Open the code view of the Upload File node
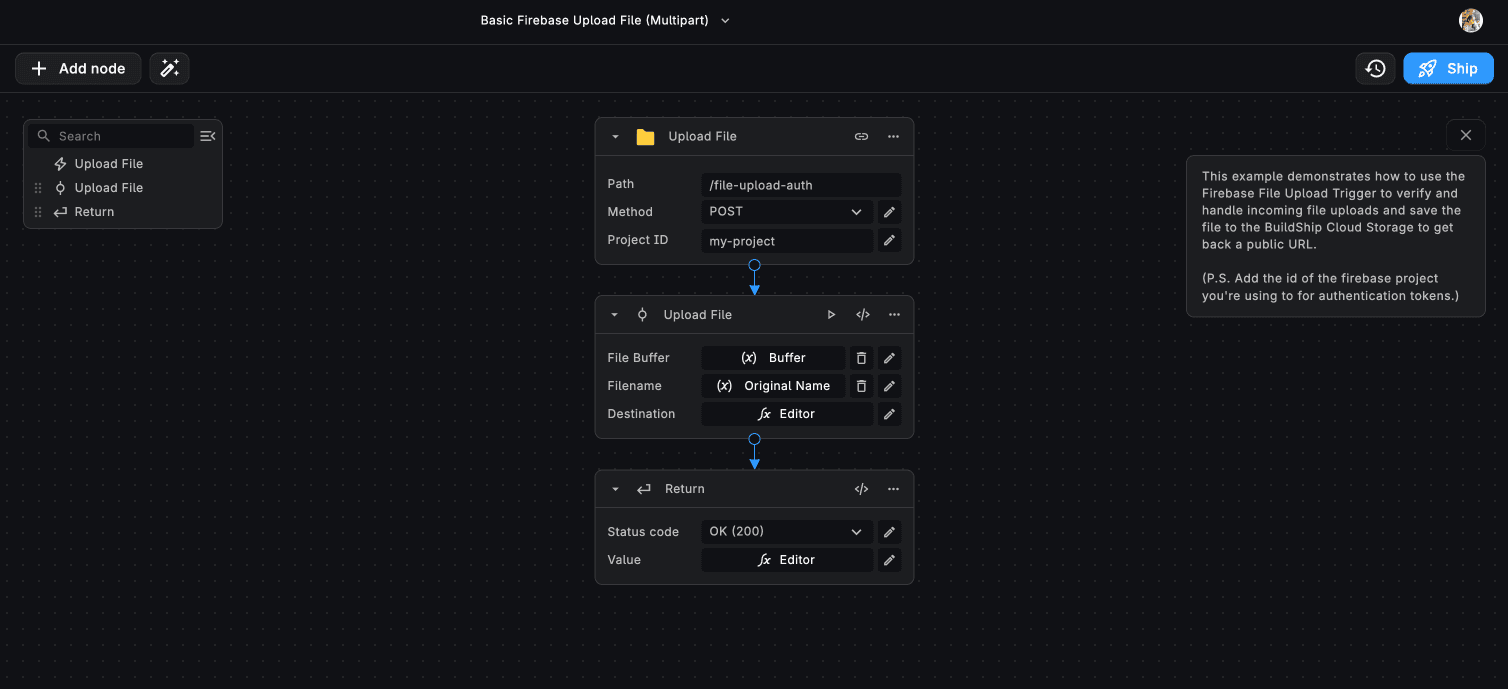 pyautogui.click(x=862, y=314)
